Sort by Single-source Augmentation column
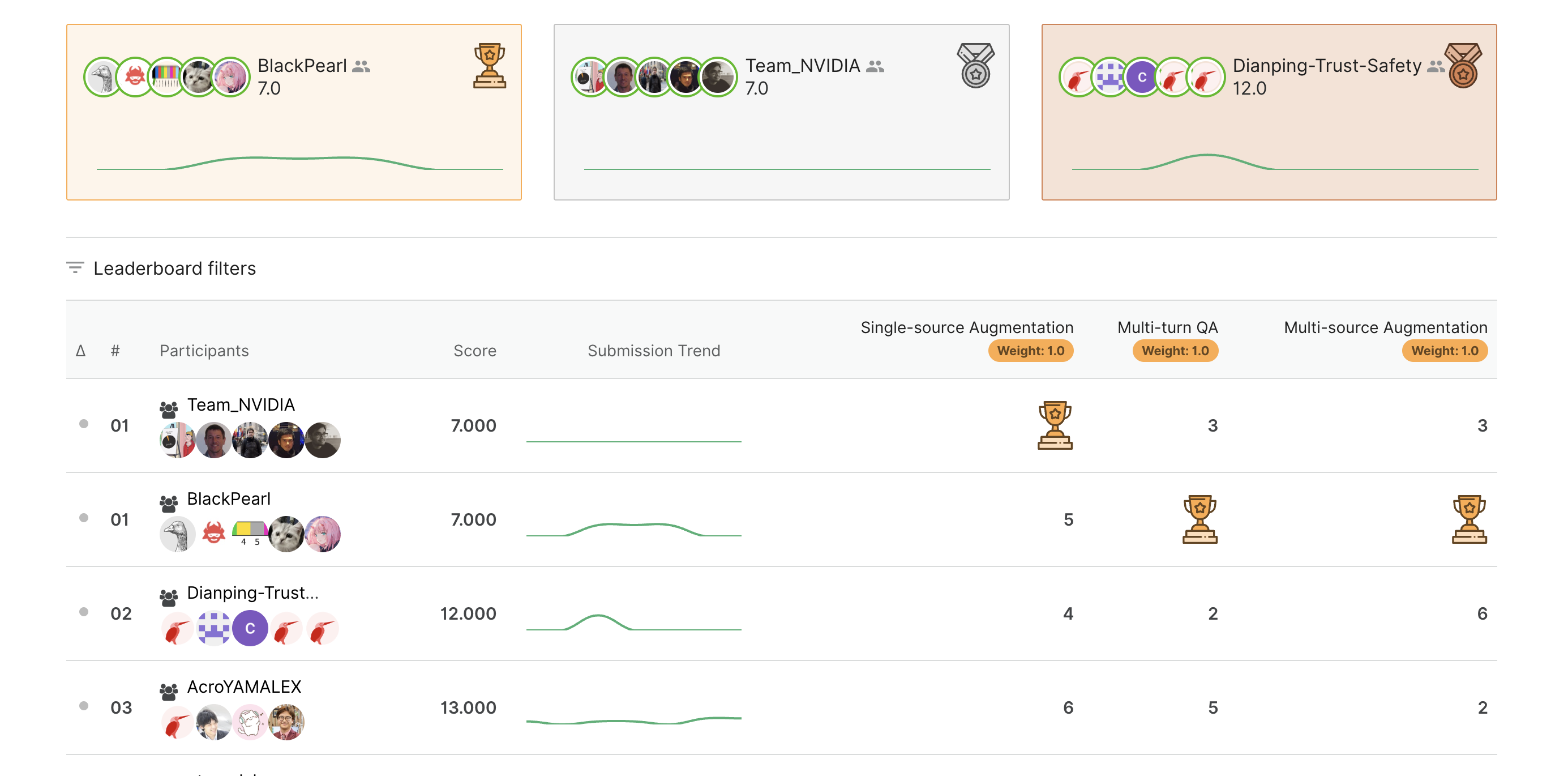Image resolution: width=1568 pixels, height=776 pixels. coord(966,327)
